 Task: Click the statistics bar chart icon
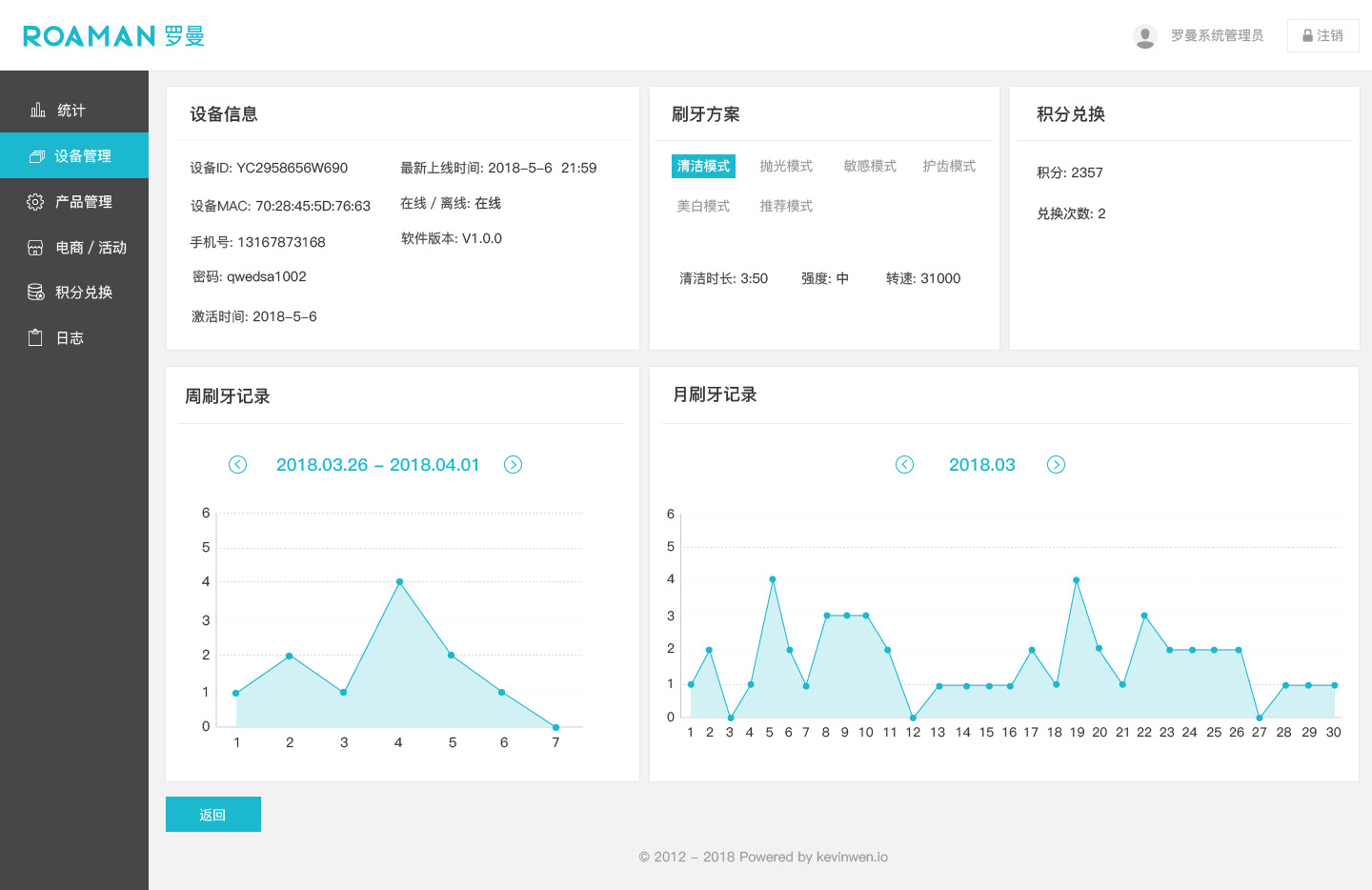click(38, 111)
